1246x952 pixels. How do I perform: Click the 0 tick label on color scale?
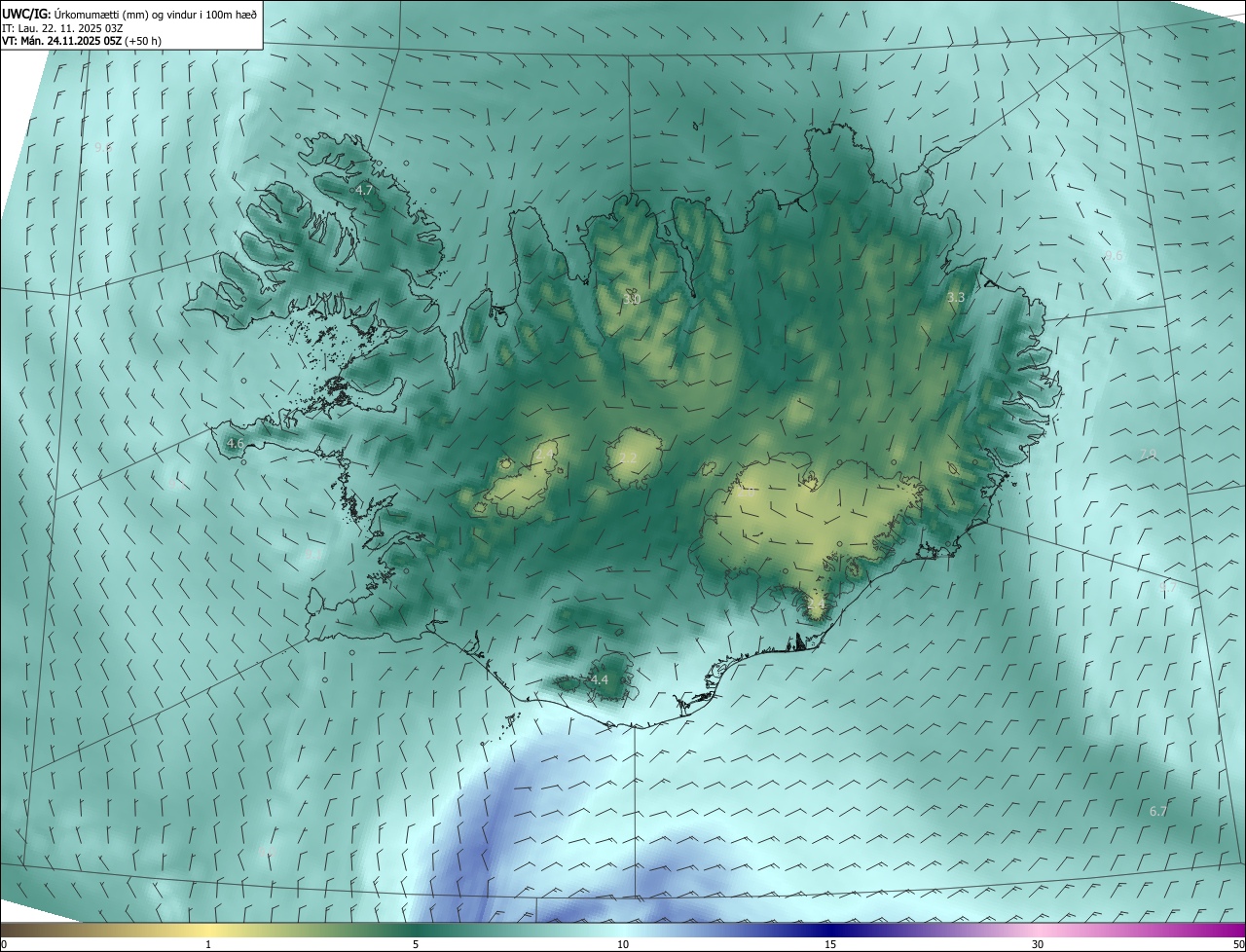point(4,944)
